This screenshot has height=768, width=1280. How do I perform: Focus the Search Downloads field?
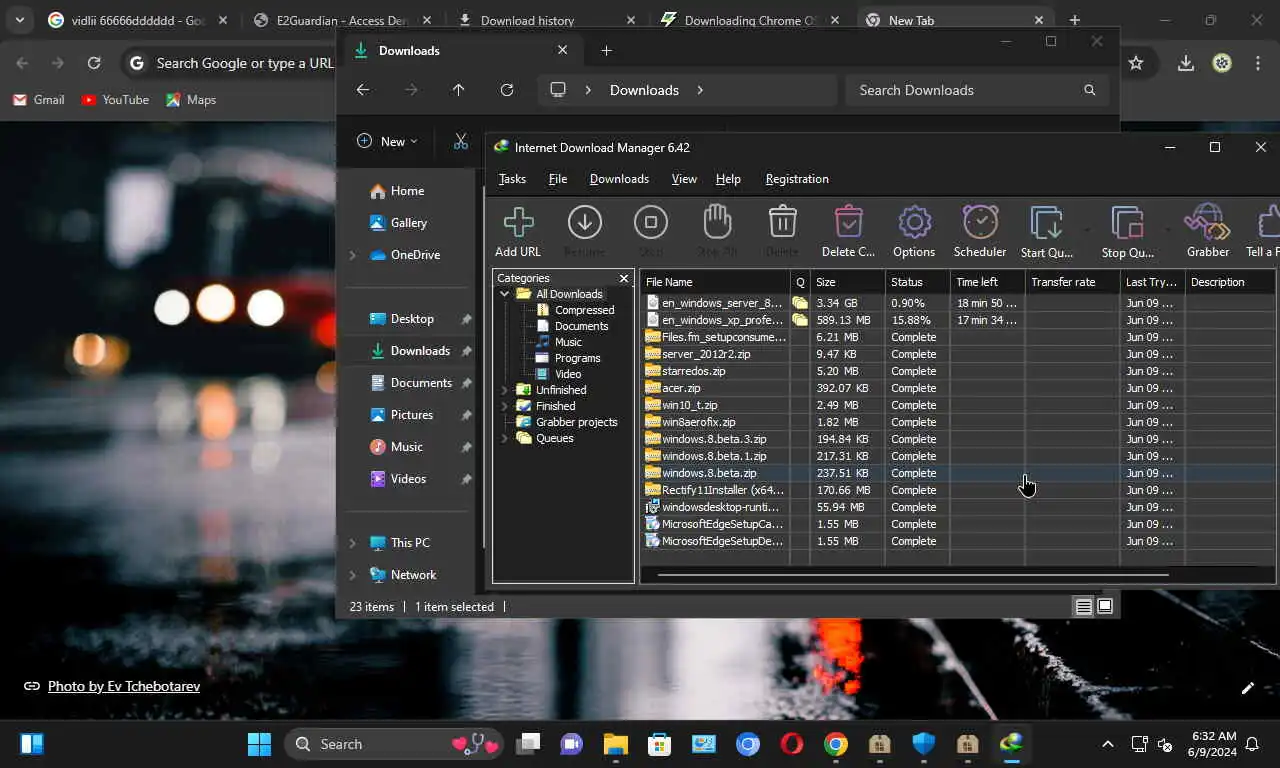977,90
